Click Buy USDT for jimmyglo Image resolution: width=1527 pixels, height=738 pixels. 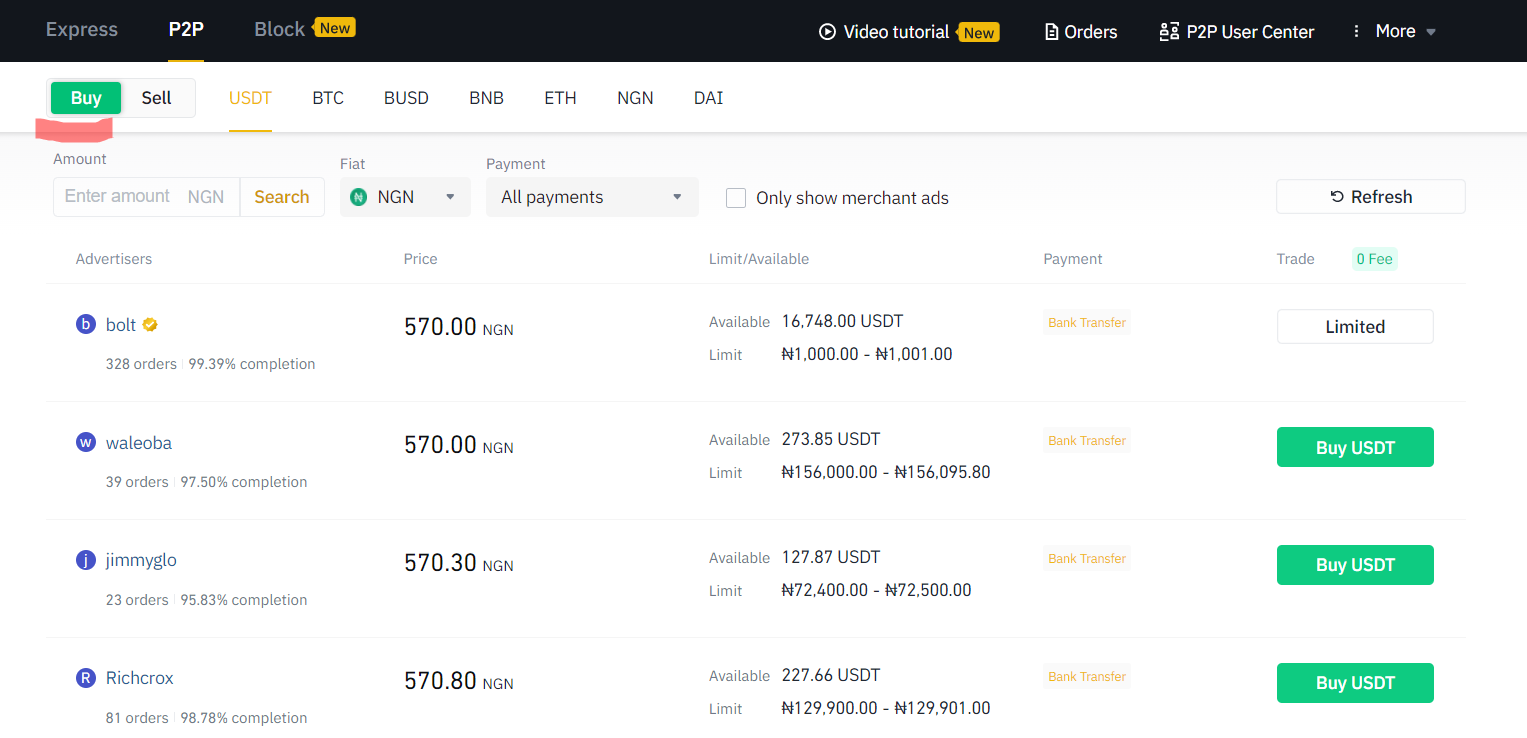pyautogui.click(x=1355, y=565)
